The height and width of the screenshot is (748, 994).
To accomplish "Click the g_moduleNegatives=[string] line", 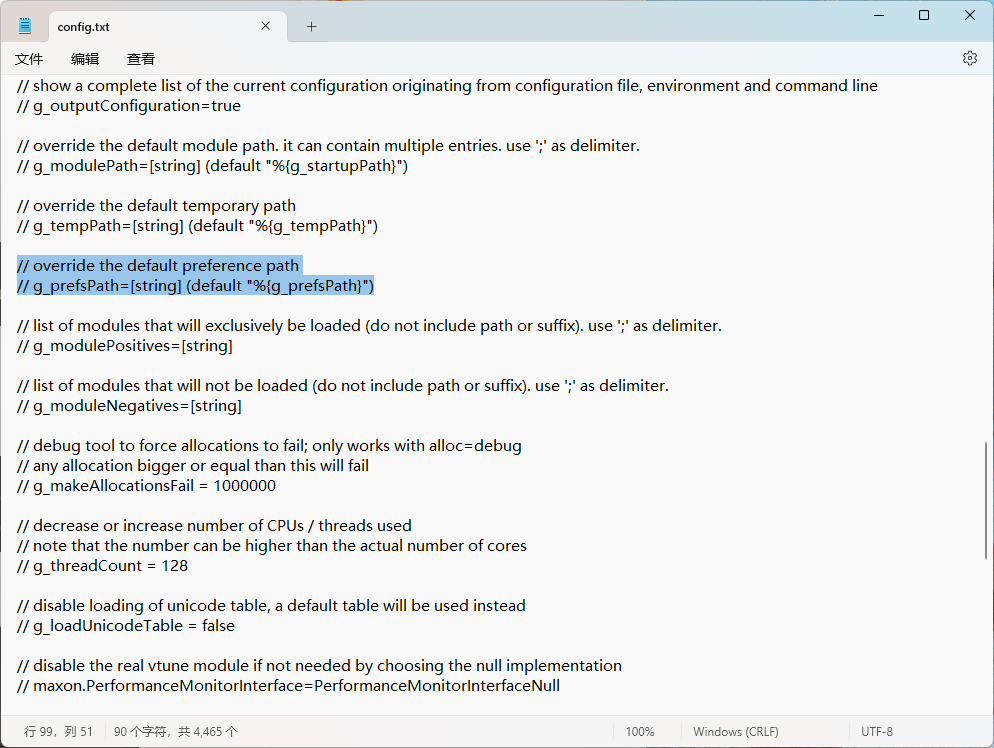I will (x=129, y=406).
